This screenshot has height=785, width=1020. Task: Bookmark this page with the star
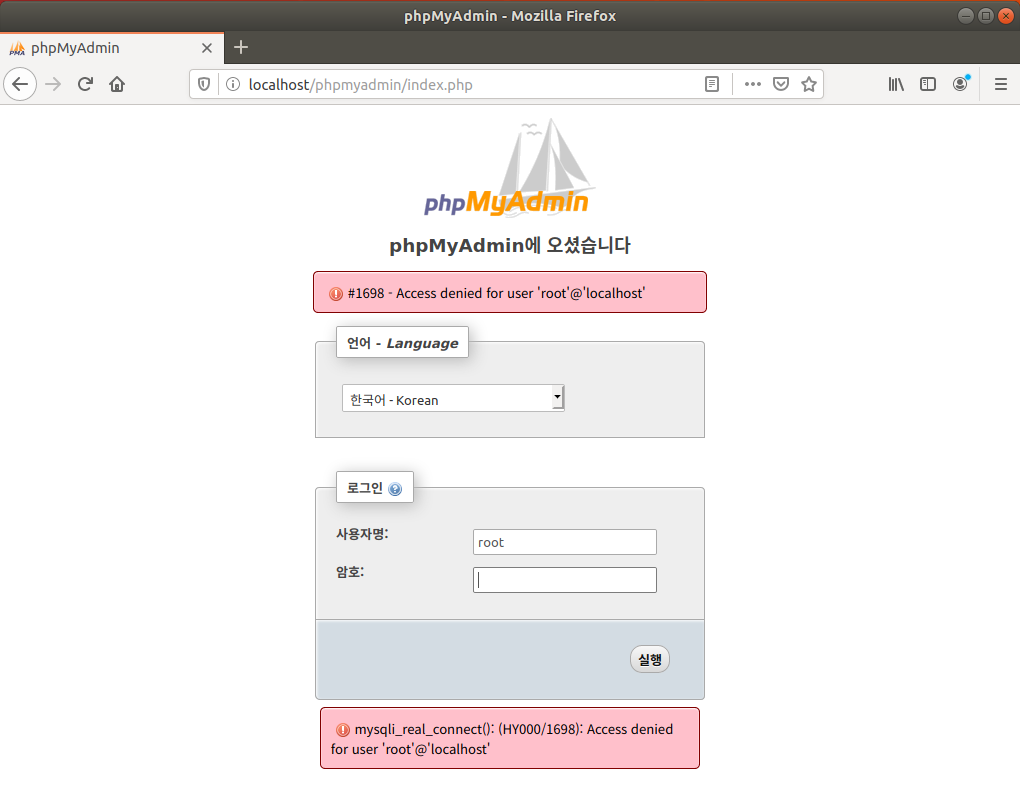coord(809,85)
